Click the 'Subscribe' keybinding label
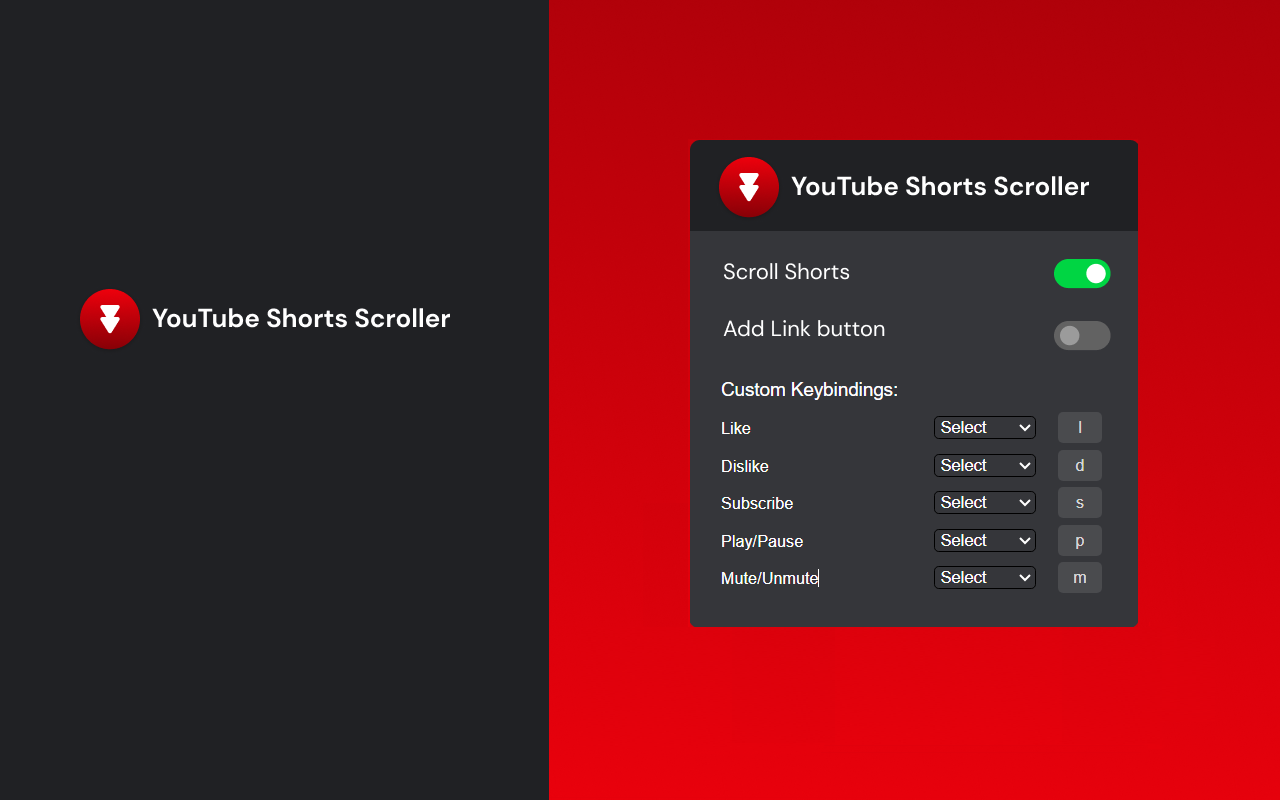 click(x=757, y=503)
